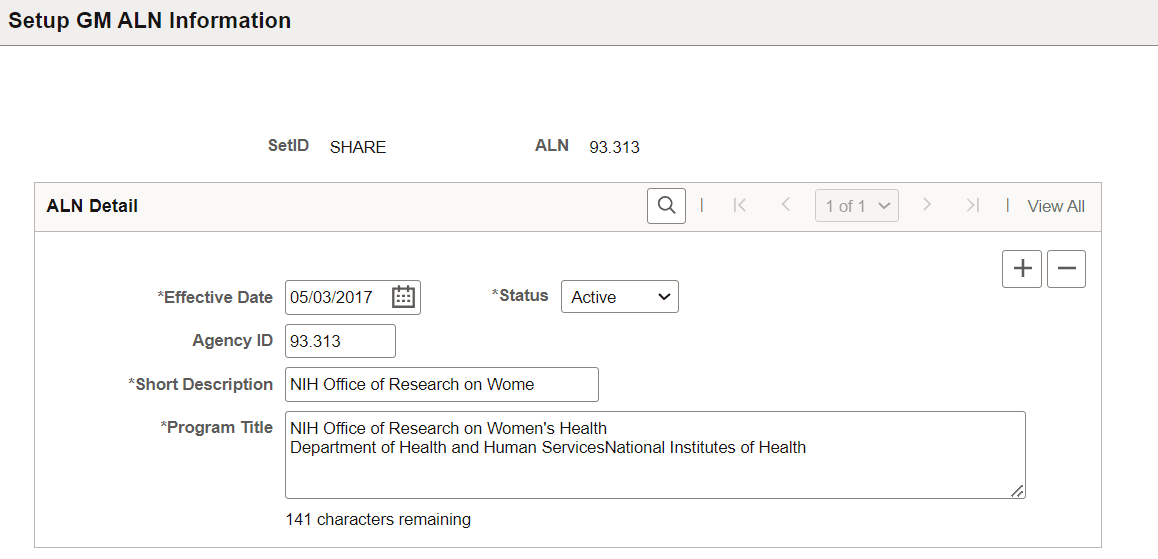Jump to the first row arrow
The image size is (1158, 559).
pos(740,206)
